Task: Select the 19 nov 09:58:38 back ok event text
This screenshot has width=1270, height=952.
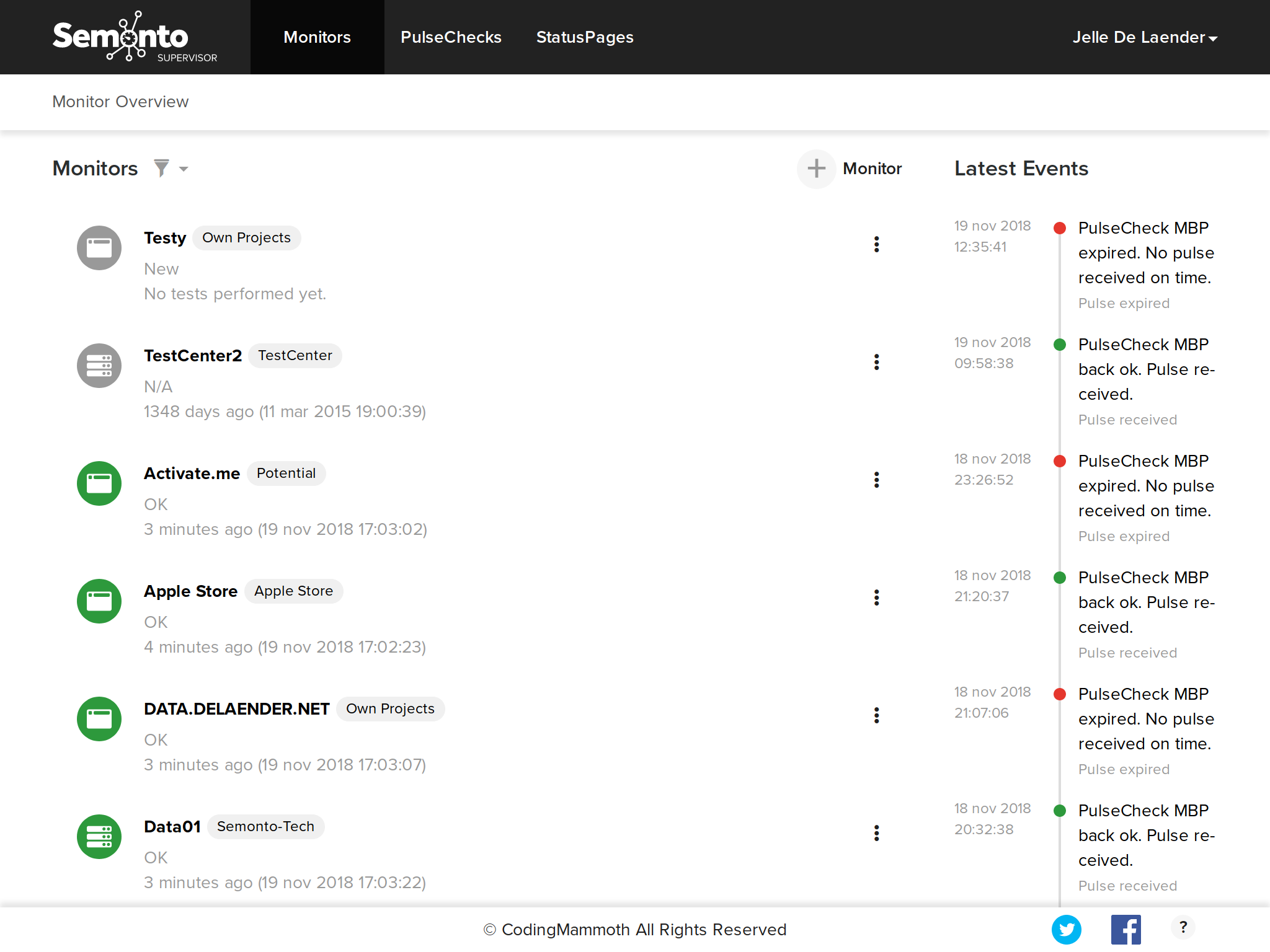Action: click(1146, 369)
